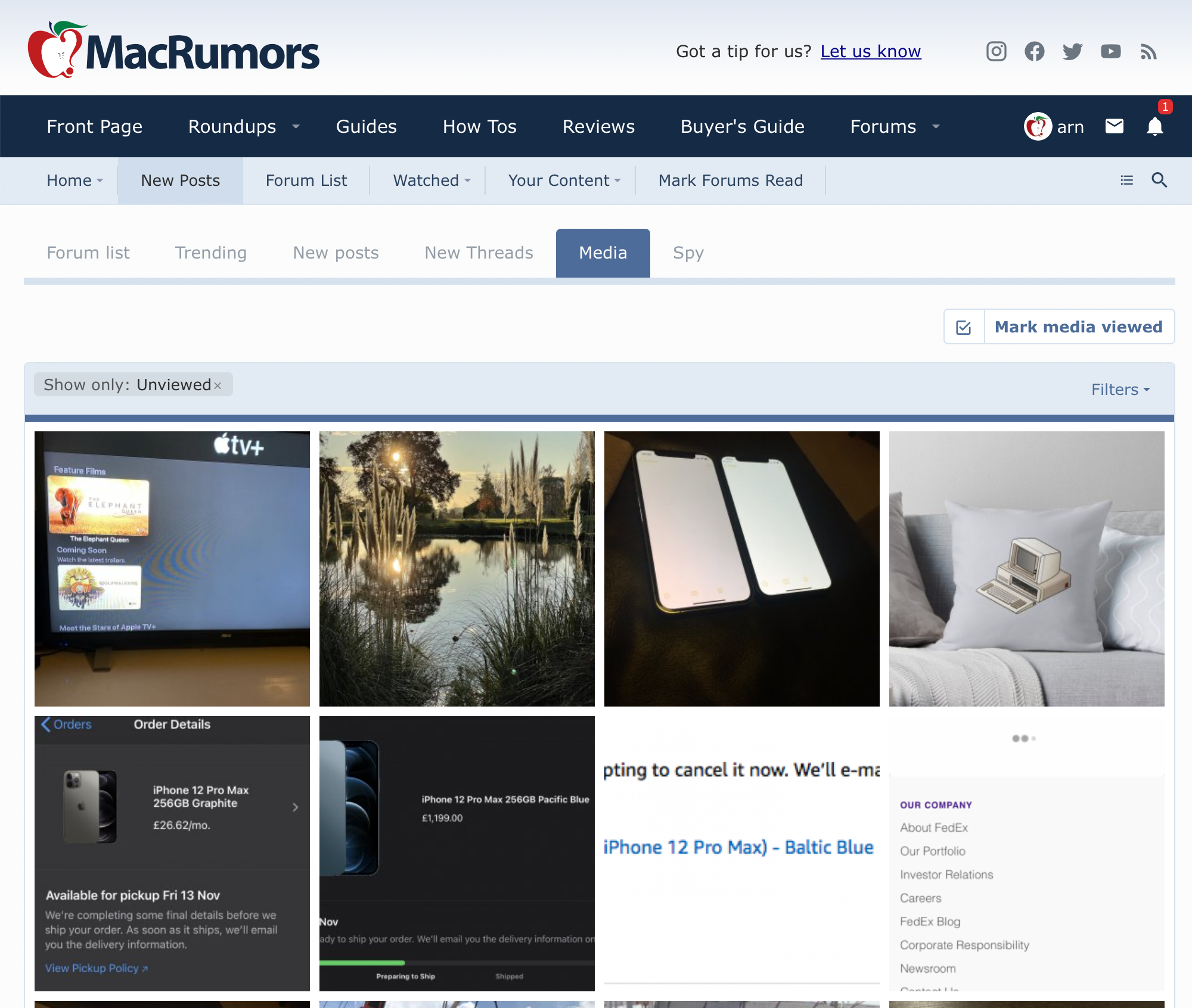Select the Spy tab
The width and height of the screenshot is (1192, 1008).
pos(688,253)
